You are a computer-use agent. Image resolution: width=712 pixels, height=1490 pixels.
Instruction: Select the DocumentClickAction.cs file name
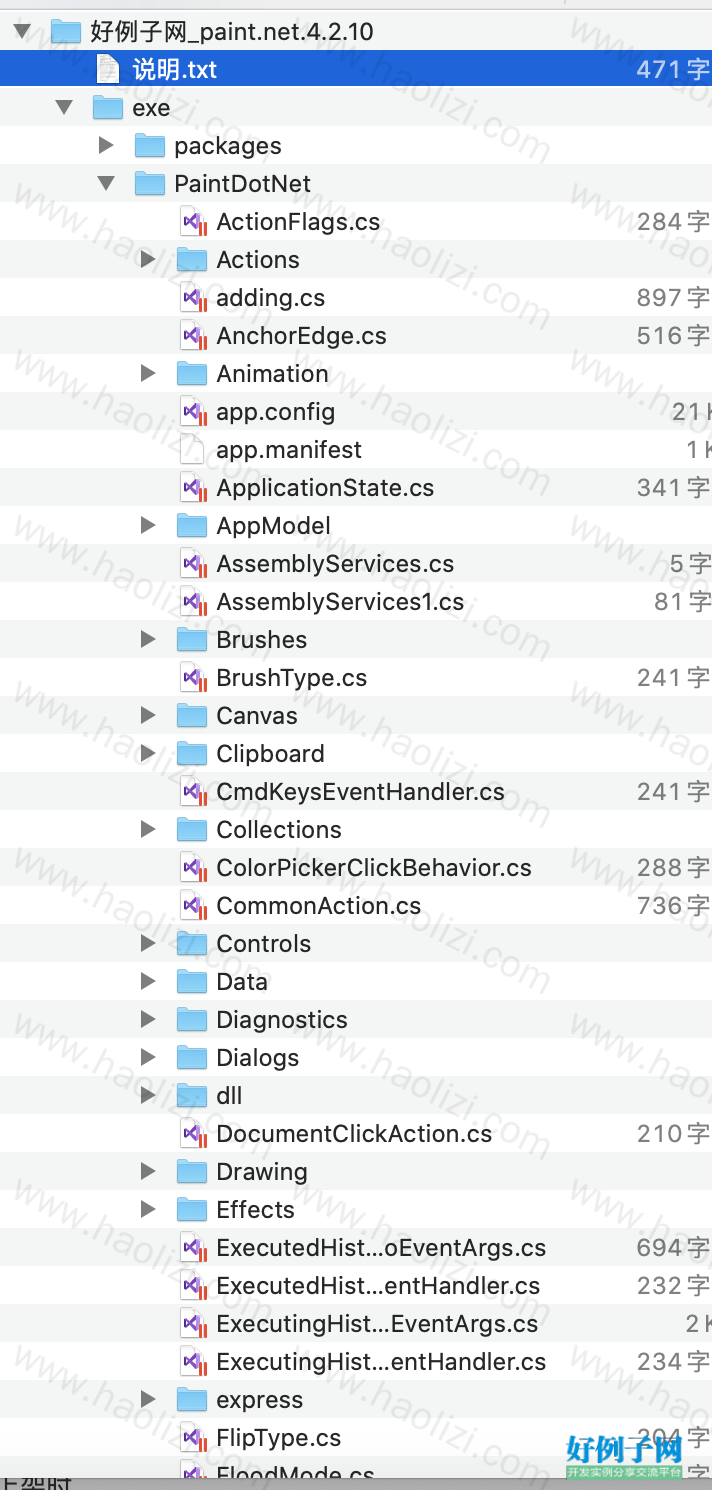tap(354, 1134)
